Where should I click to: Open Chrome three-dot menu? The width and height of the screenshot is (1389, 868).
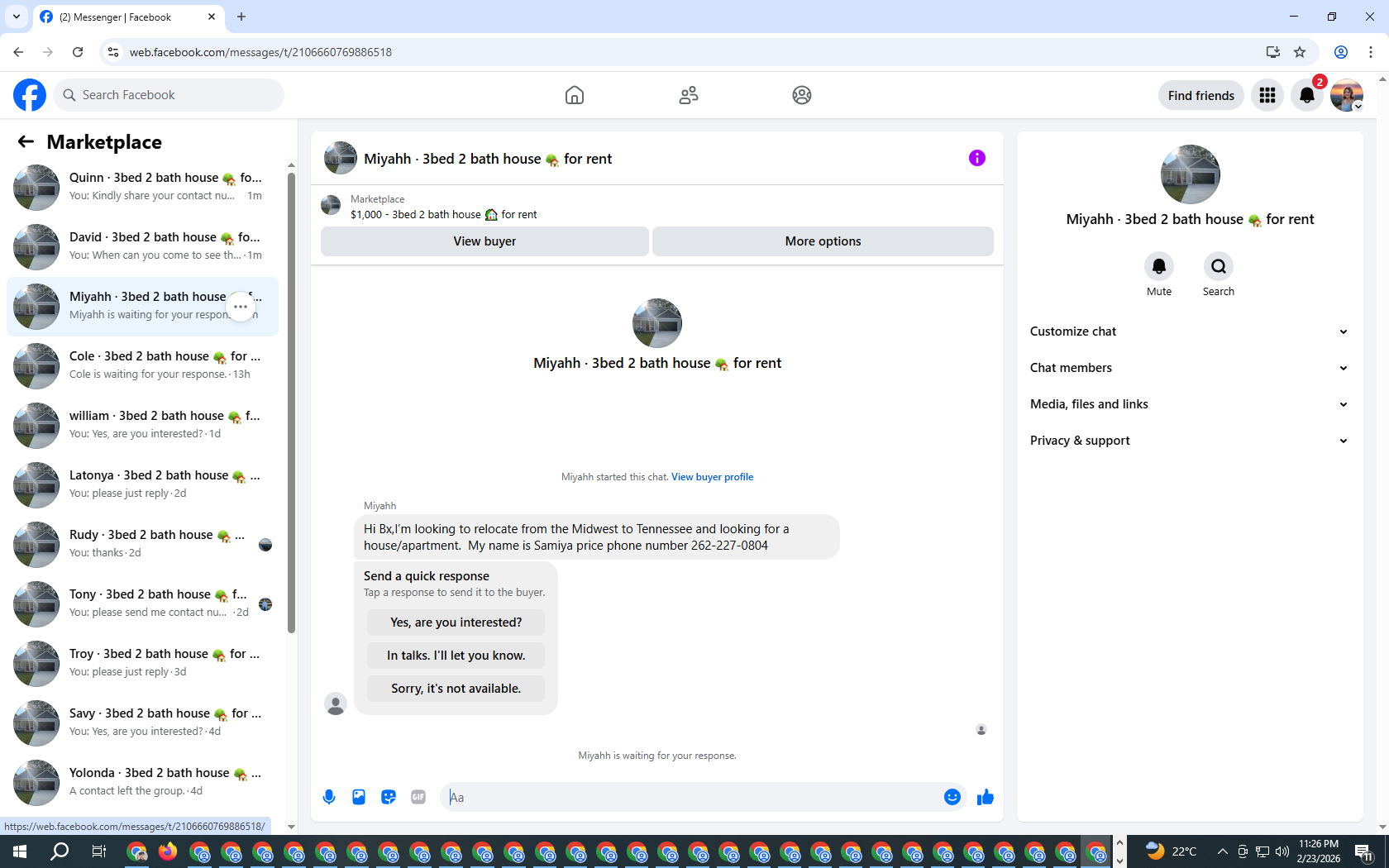1371,52
